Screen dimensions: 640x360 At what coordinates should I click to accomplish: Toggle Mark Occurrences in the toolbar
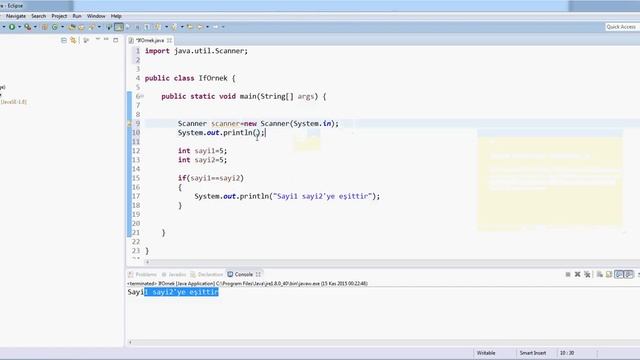coord(109,27)
